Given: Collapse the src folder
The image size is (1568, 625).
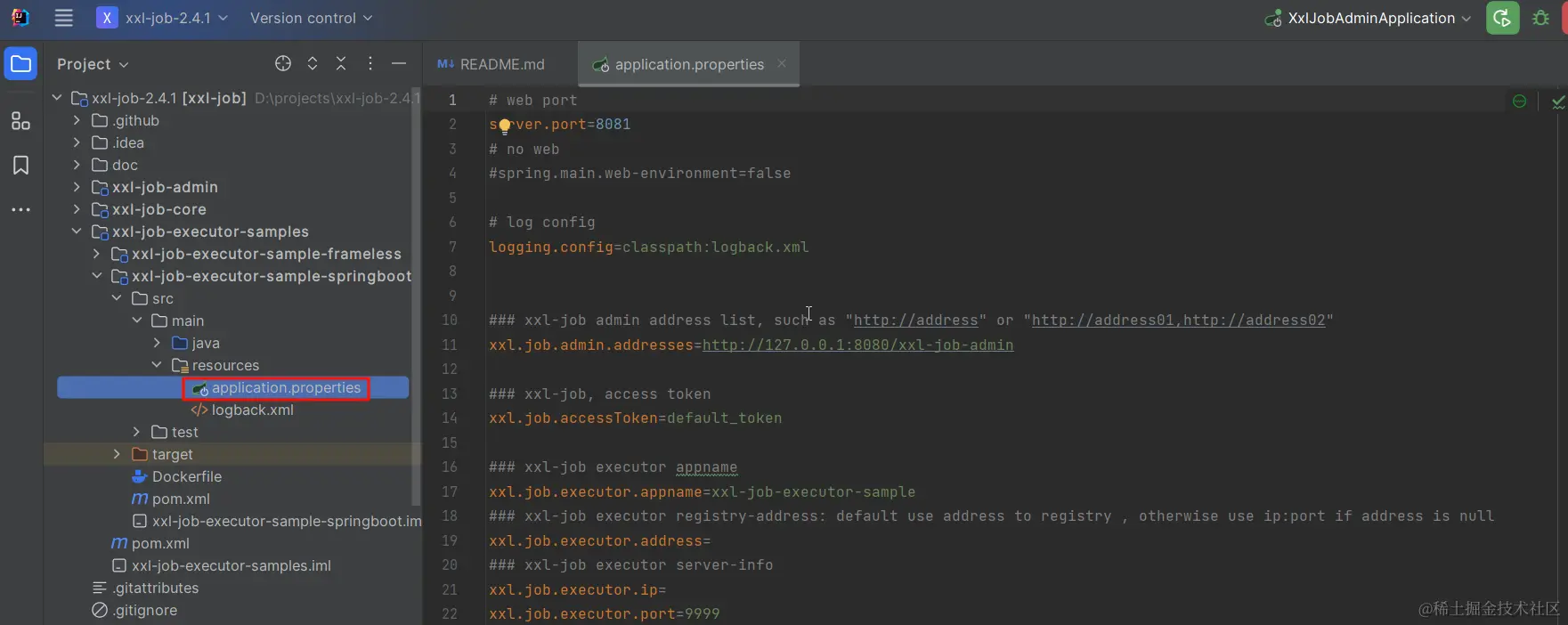Looking at the screenshot, I should click(x=117, y=298).
